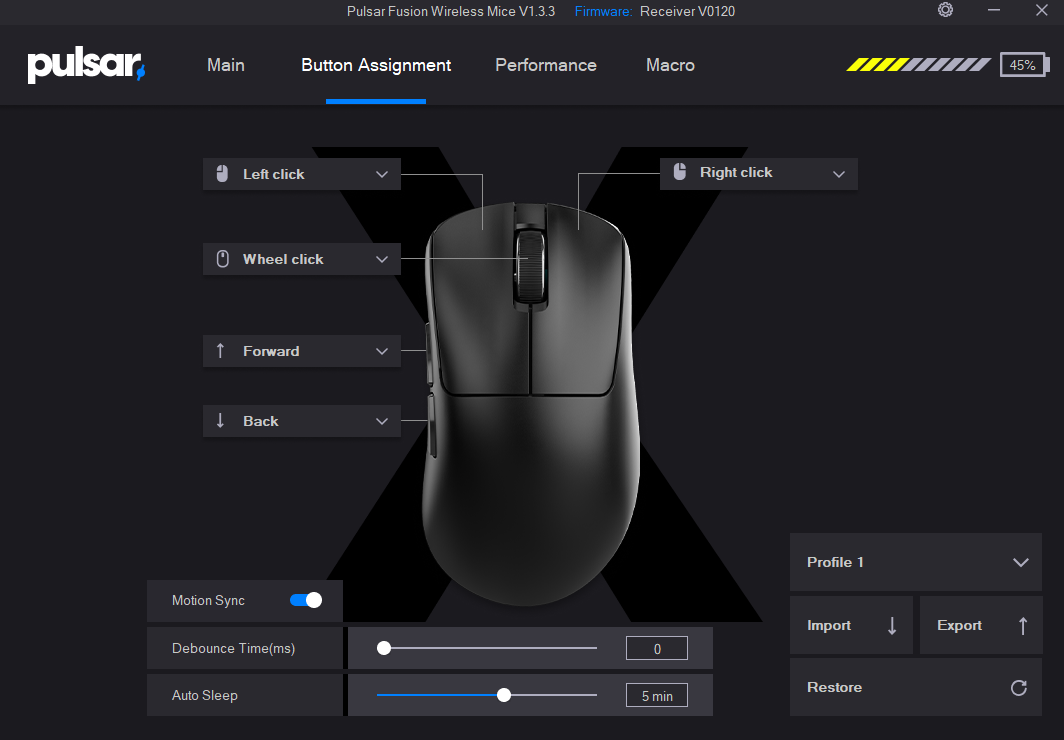This screenshot has height=740, width=1064.
Task: Click the Debounce Time slider handle
Action: pos(384,648)
